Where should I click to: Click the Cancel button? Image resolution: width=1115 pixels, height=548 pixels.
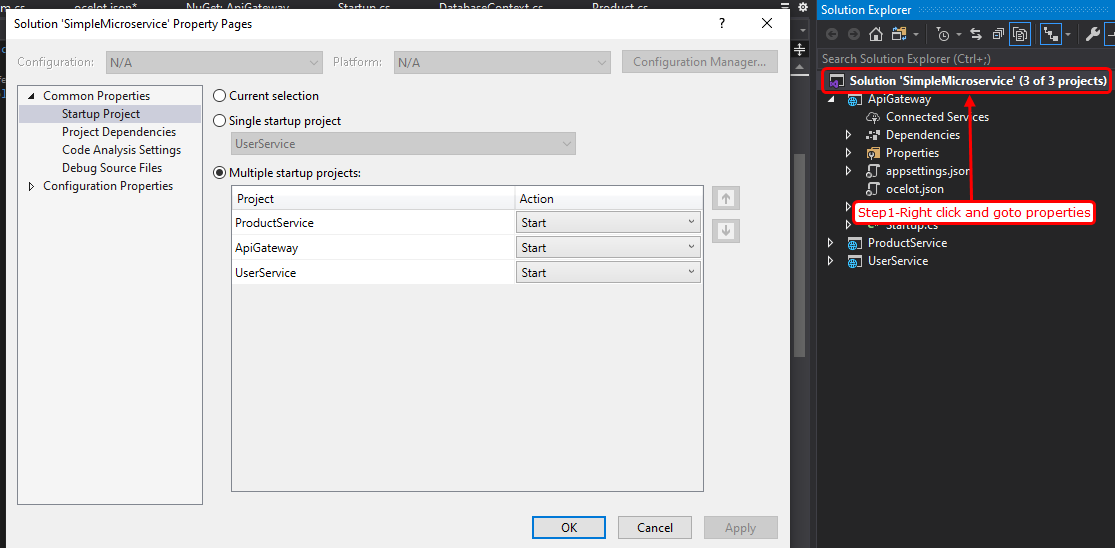tap(654, 527)
